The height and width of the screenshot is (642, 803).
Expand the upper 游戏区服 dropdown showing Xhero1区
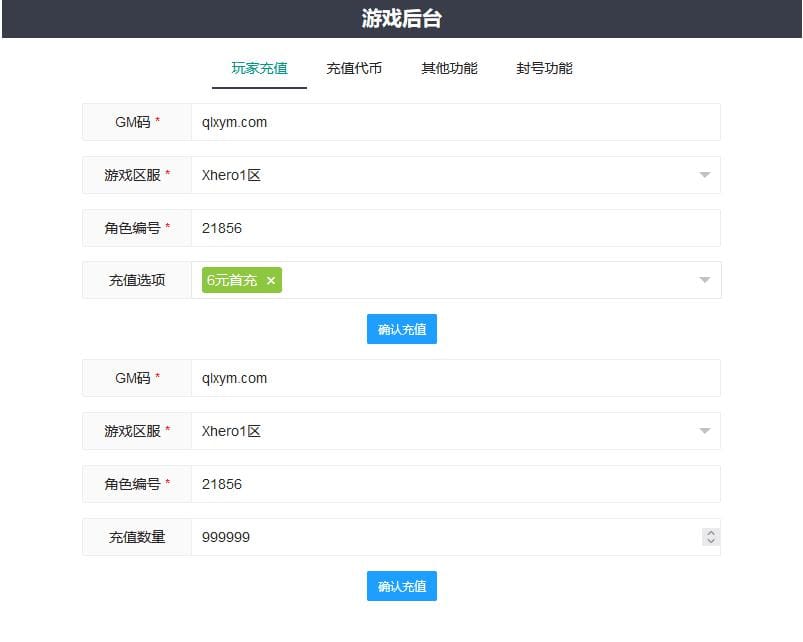coord(704,175)
